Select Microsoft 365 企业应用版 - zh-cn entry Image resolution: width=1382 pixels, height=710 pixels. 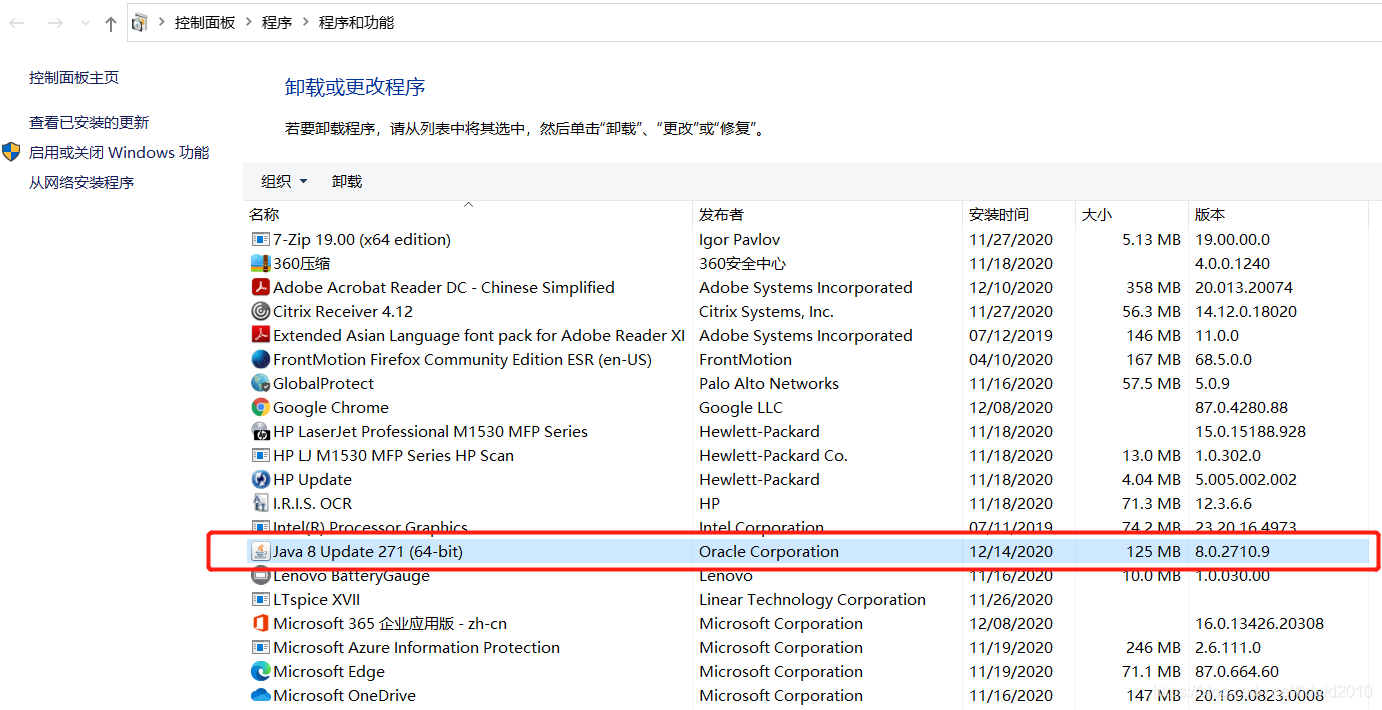pyautogui.click(x=390, y=624)
